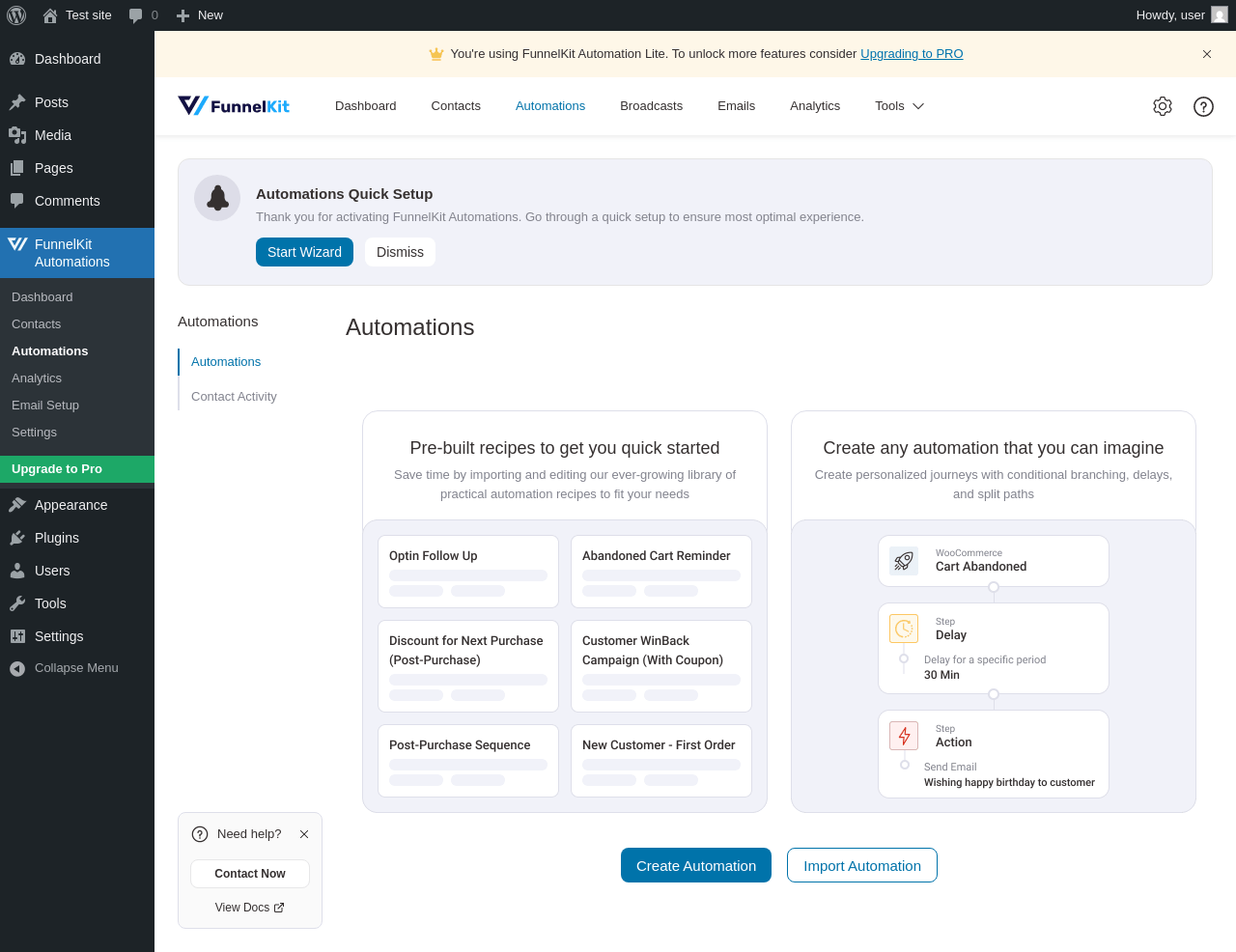Image resolution: width=1236 pixels, height=952 pixels.
Task: Click the WordPress logo in admin bar
Action: [16, 15]
